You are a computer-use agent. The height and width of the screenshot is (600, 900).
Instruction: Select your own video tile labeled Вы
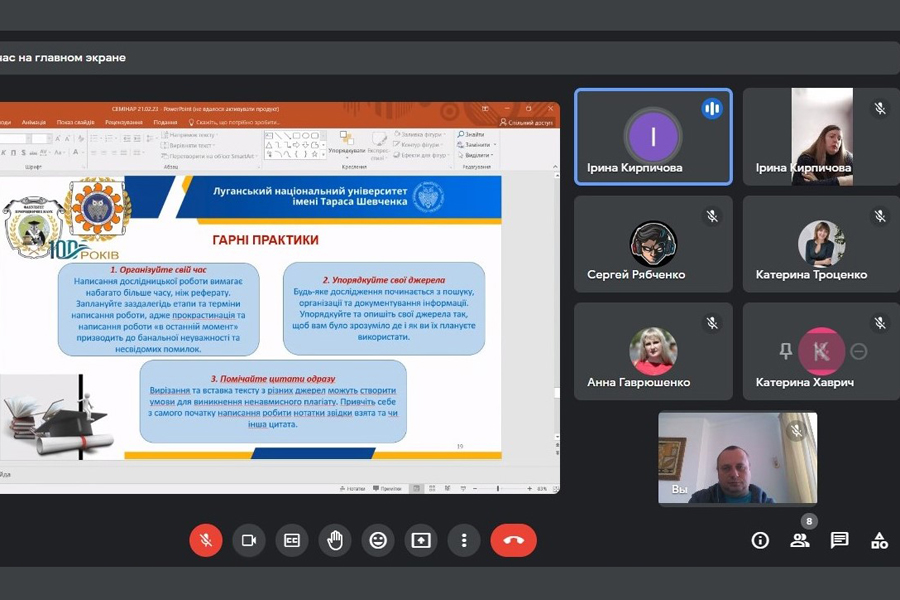pos(738,458)
